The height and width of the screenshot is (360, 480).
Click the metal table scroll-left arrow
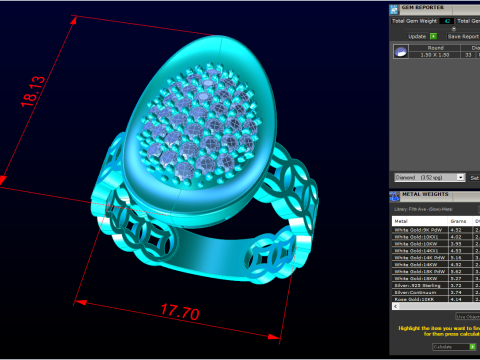[x=396, y=306]
